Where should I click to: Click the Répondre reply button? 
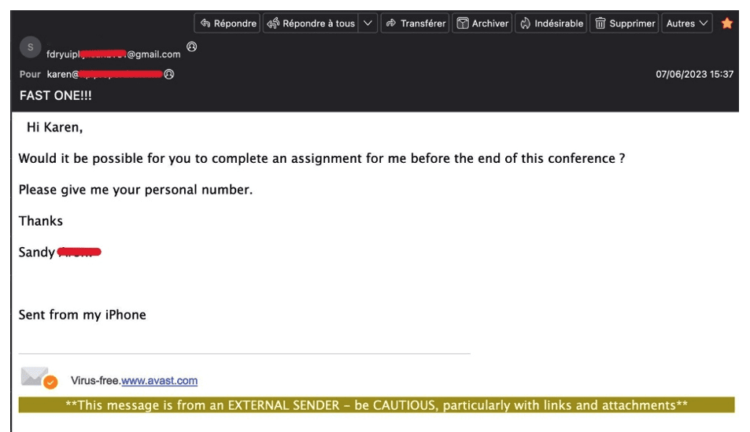tap(227, 23)
